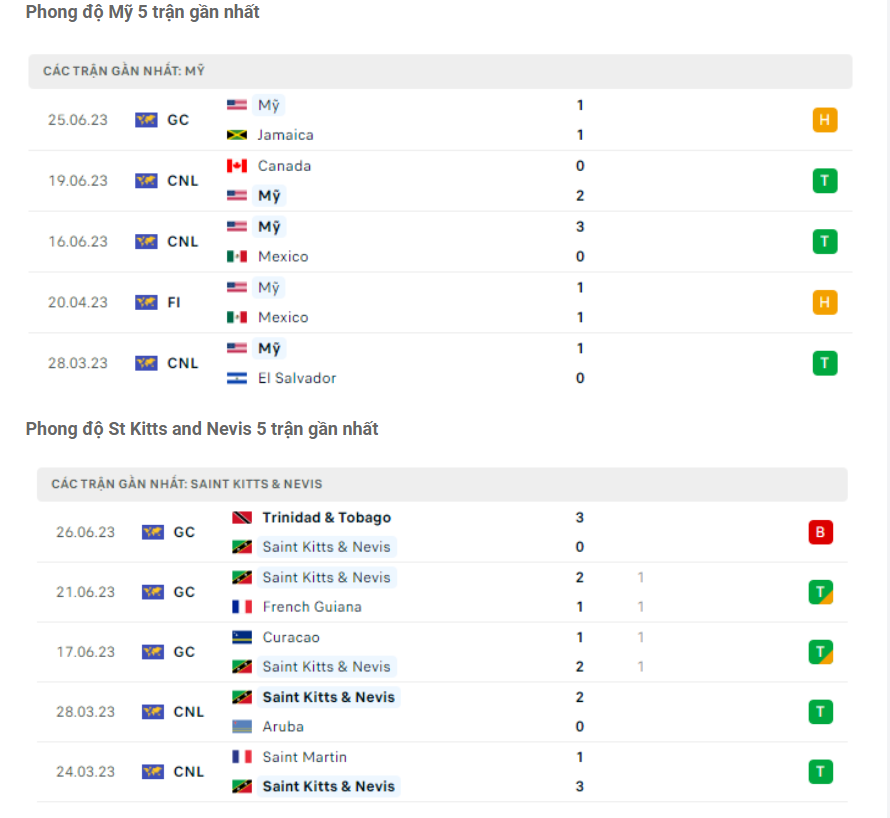Click the Aruba flag icon
Image resolution: width=890 pixels, height=818 pixels.
coord(241,727)
